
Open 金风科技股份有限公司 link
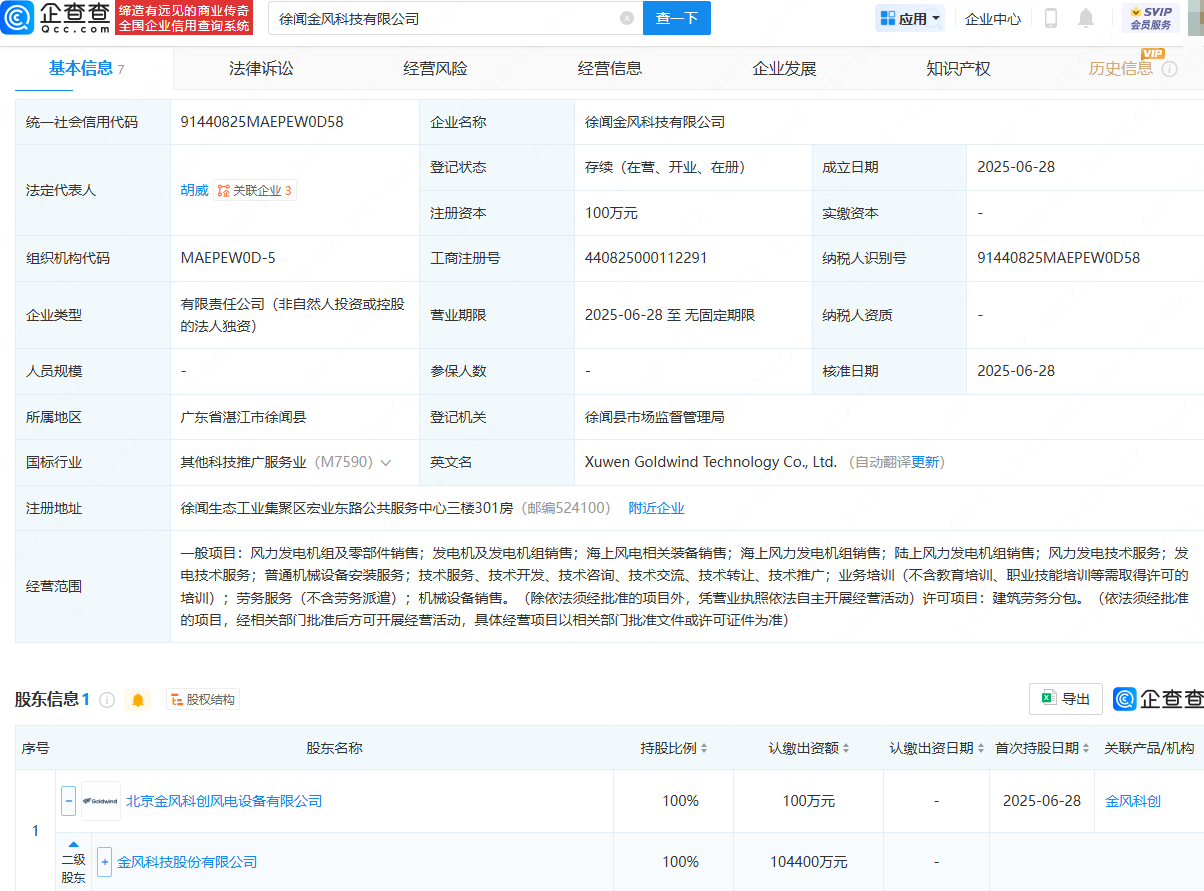point(187,862)
